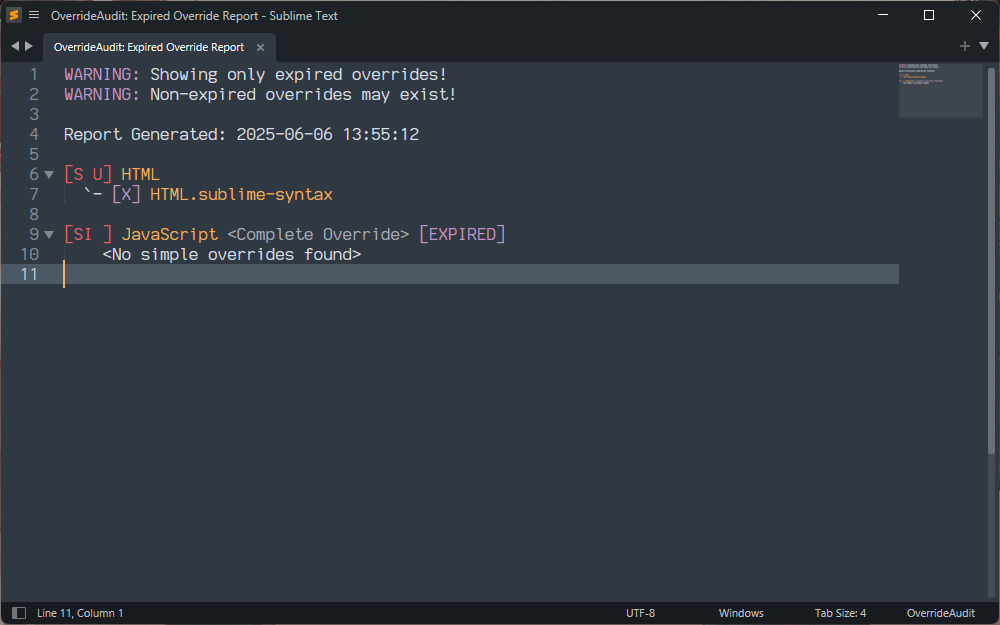Go to previous tab with left arrow

tap(15, 46)
